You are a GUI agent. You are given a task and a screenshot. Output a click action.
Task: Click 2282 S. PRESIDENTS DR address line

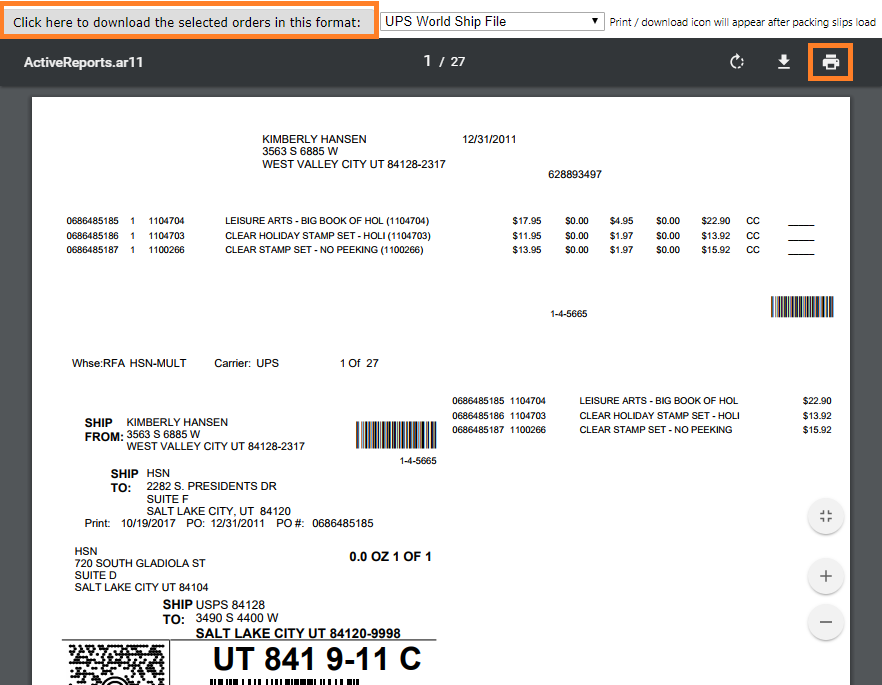pos(212,486)
